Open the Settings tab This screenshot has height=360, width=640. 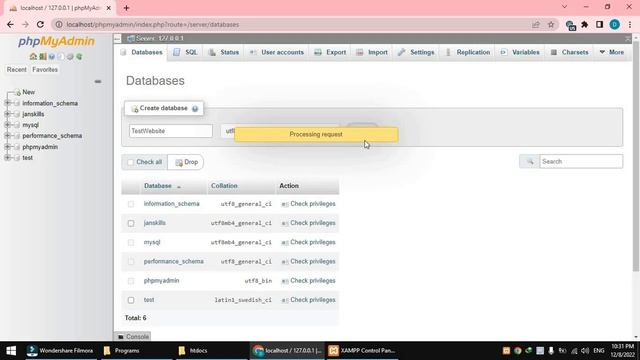pos(416,52)
